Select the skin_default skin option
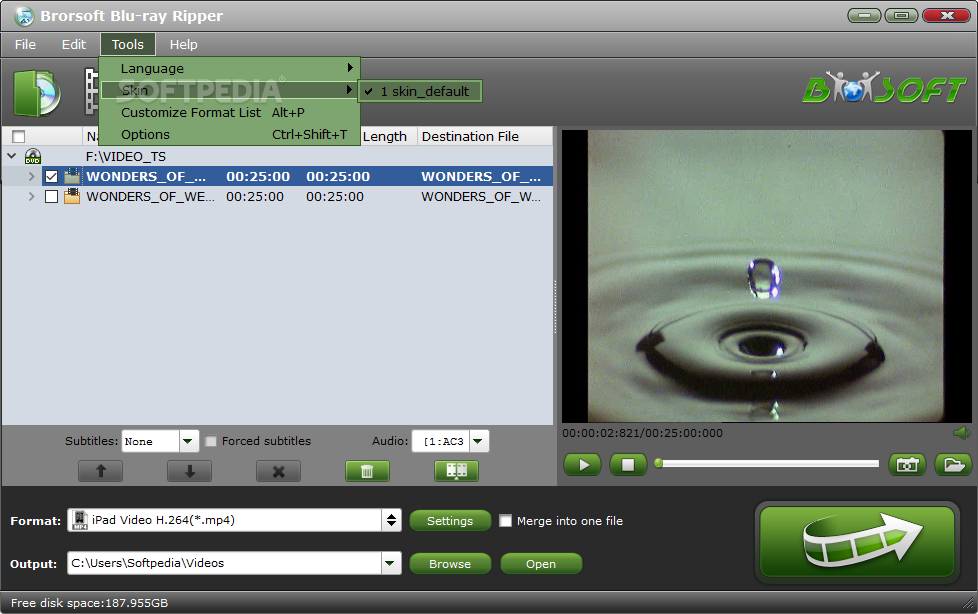Image resolution: width=978 pixels, height=614 pixels. (420, 91)
